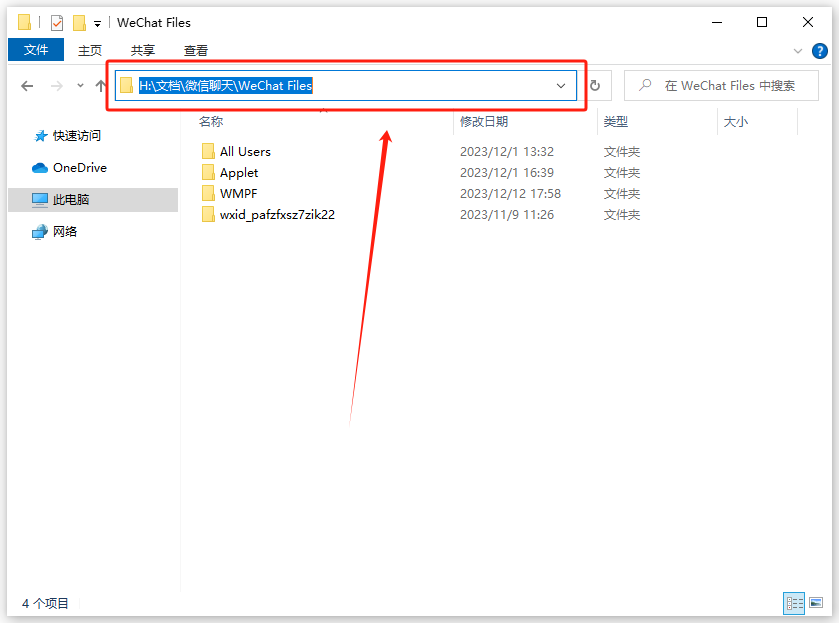The height and width of the screenshot is (623, 839).
Task: Open the Help question mark icon
Action: pyautogui.click(x=819, y=51)
